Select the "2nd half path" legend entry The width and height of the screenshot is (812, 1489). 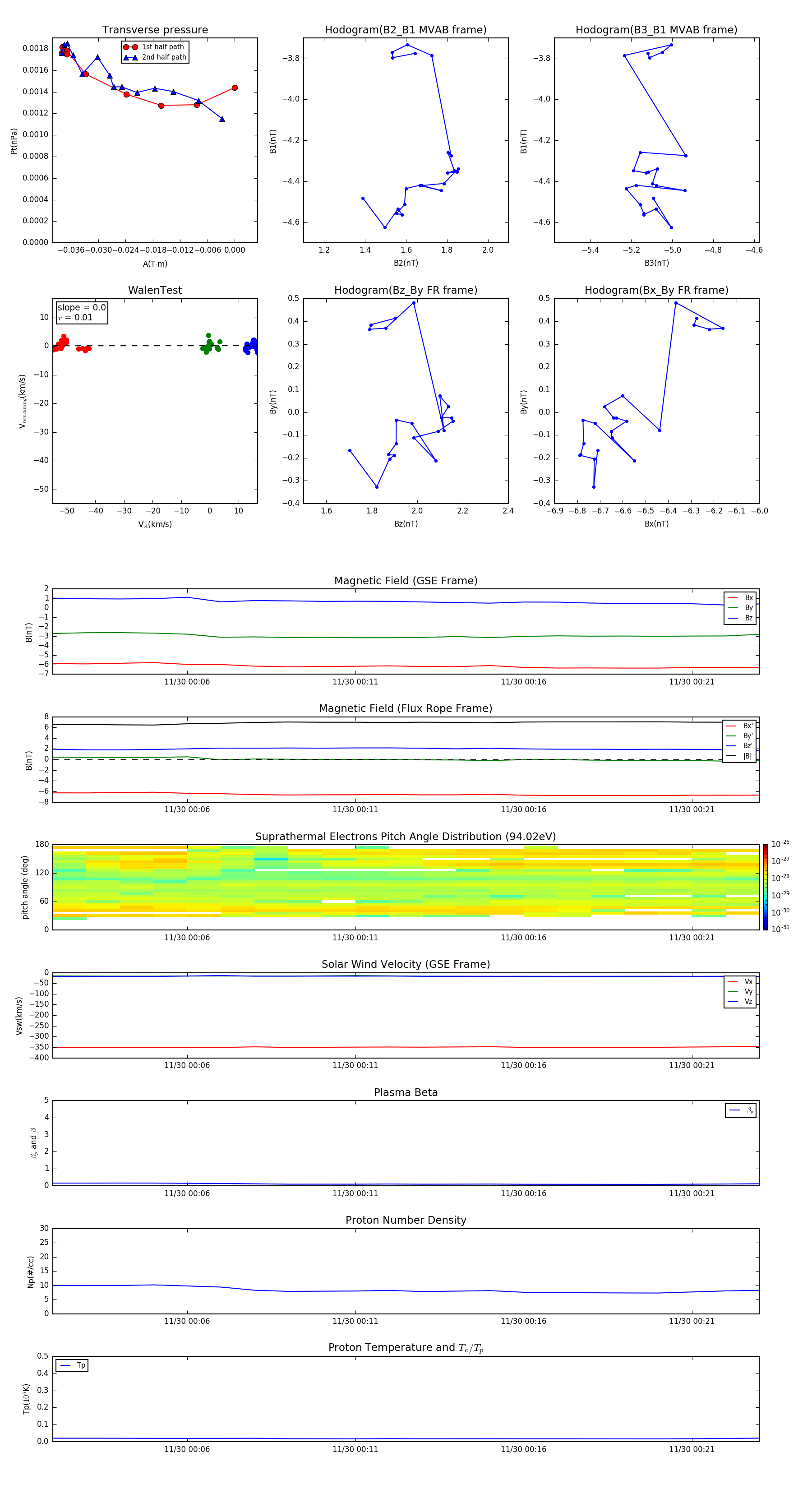[154, 57]
